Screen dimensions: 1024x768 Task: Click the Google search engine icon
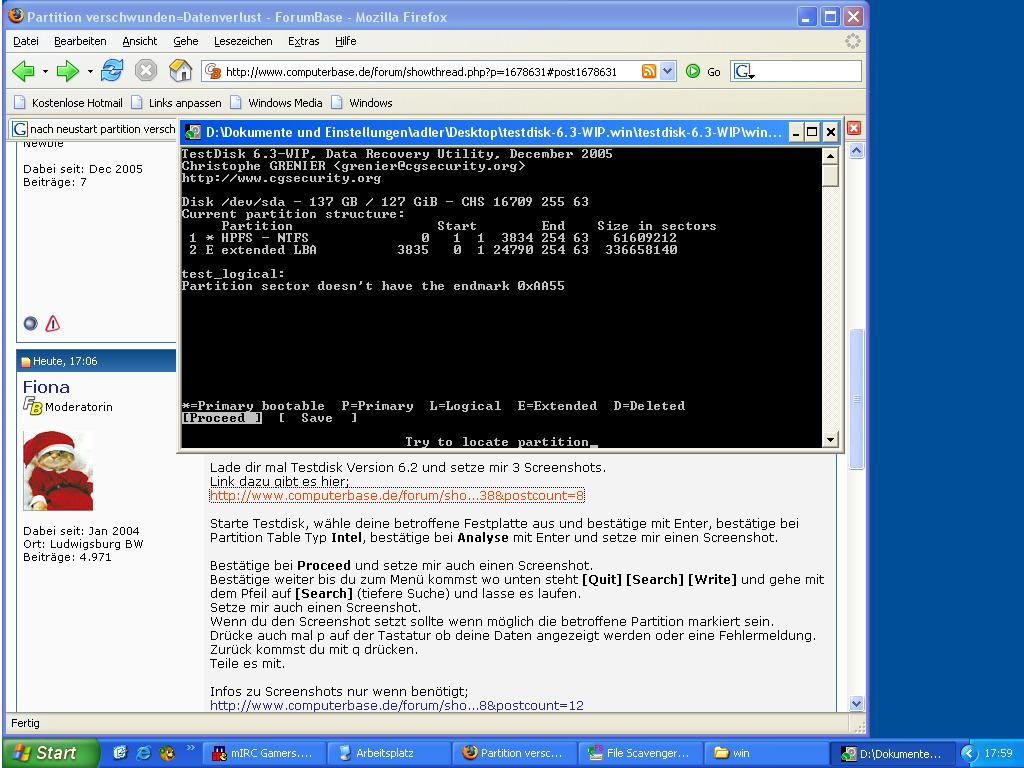click(744, 72)
